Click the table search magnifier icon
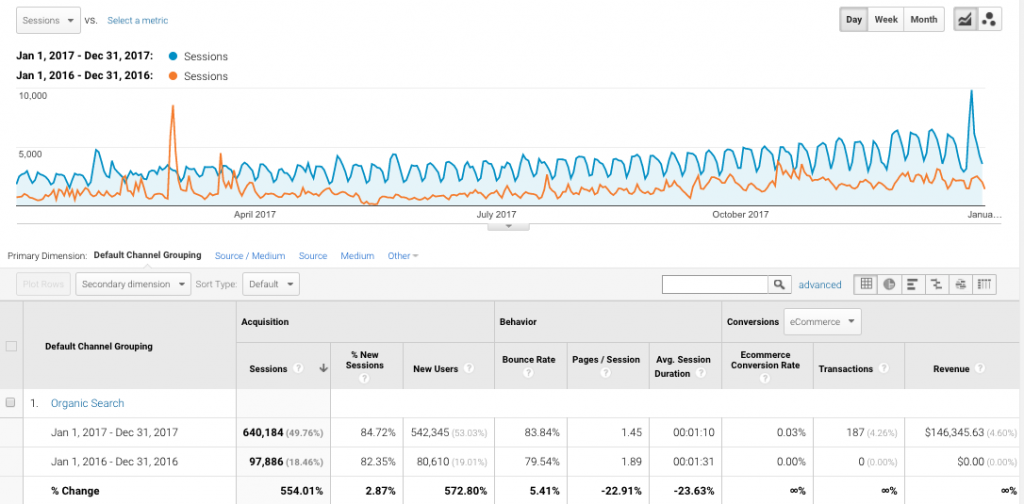1024x504 pixels. click(x=778, y=285)
